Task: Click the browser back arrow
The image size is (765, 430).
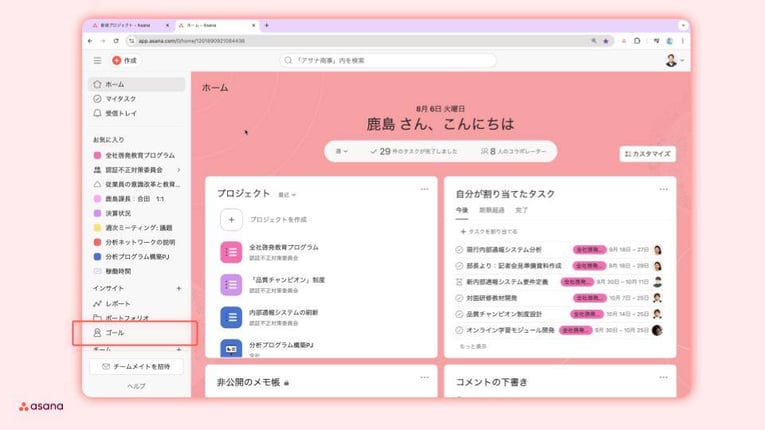Action: point(90,41)
